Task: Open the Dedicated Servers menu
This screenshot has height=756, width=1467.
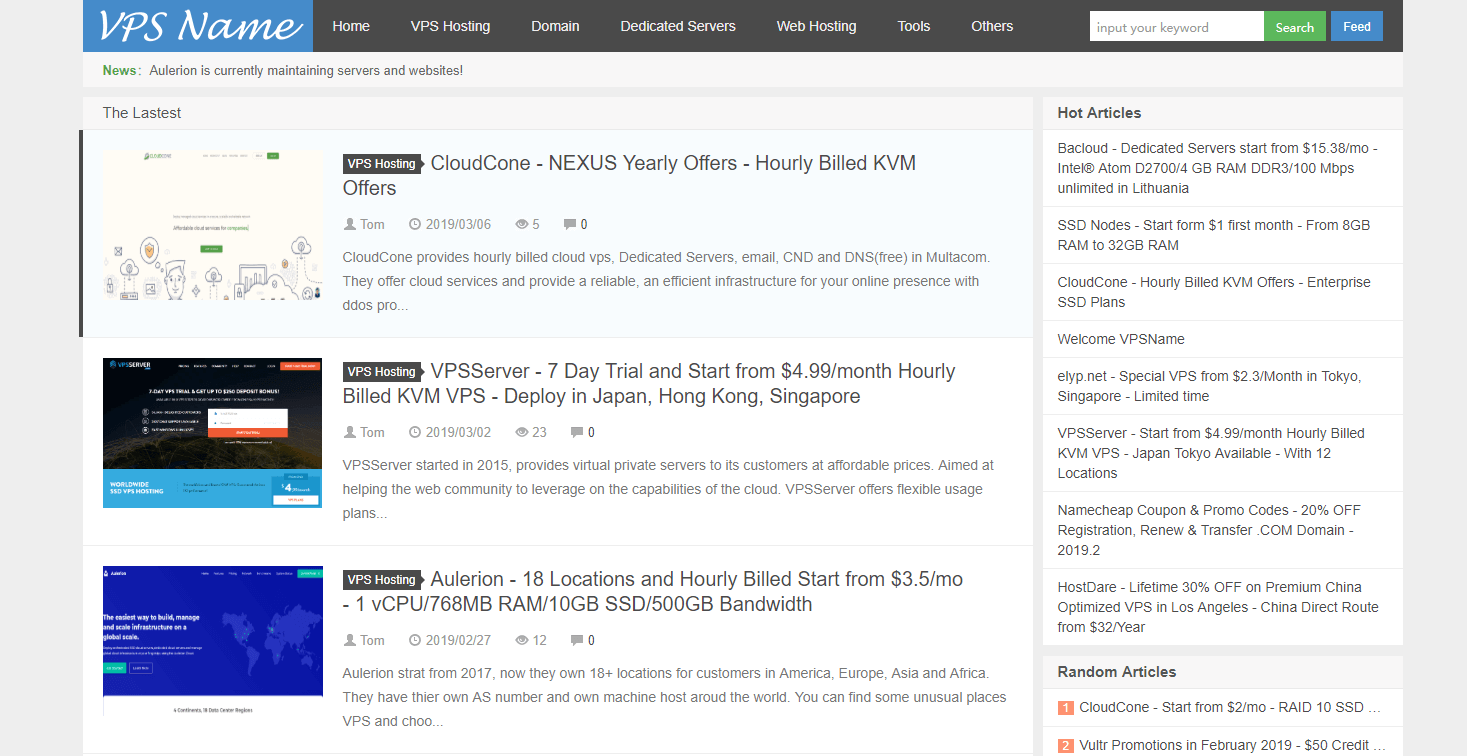Action: [678, 26]
